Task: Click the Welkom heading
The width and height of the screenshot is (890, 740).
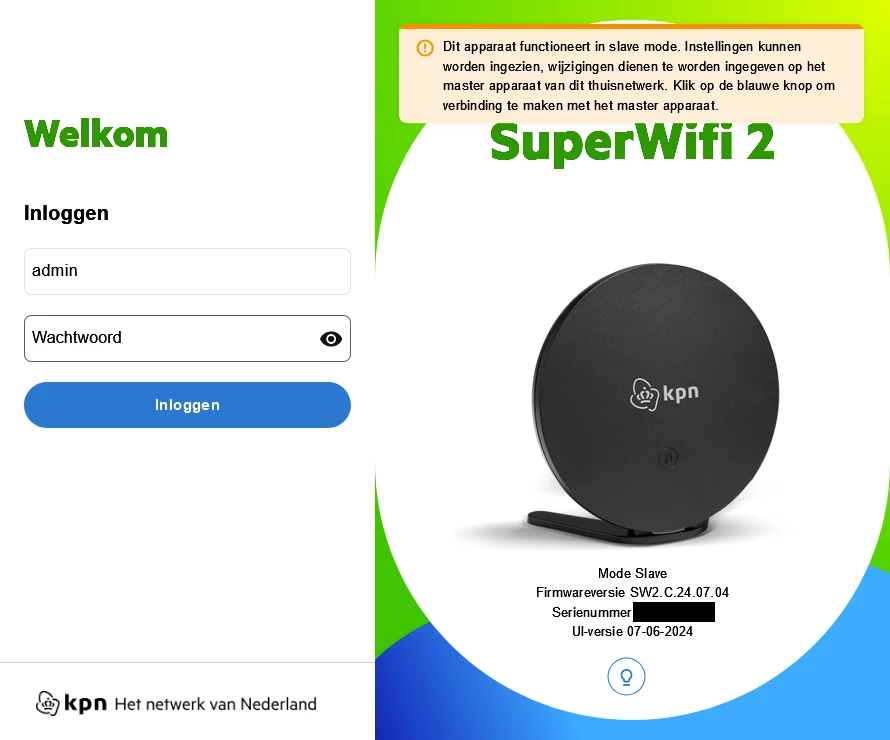Action: point(96,134)
